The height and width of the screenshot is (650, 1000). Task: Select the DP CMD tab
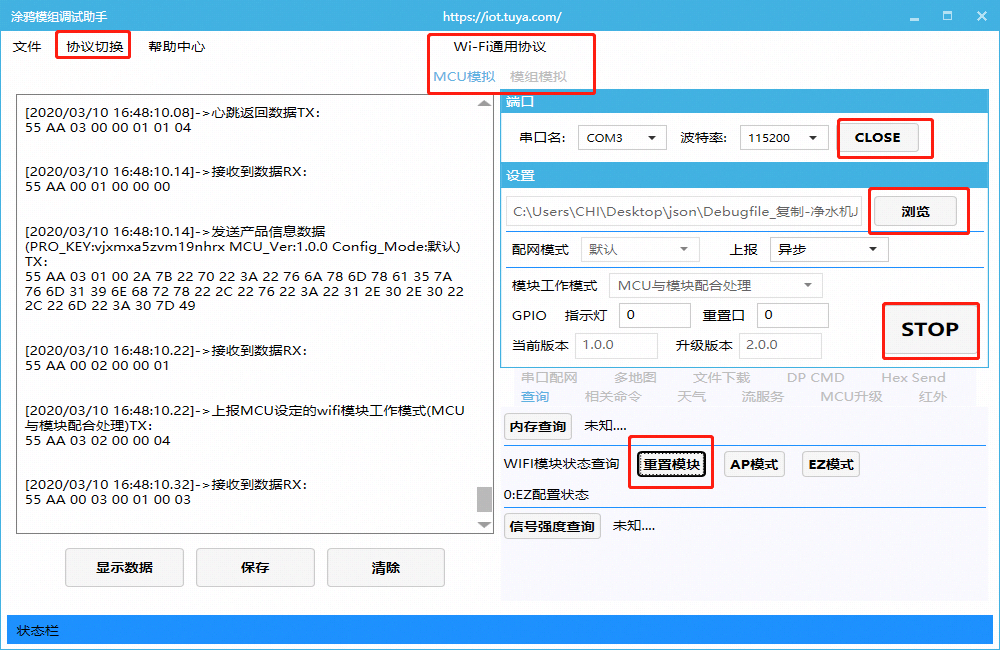tap(815, 378)
